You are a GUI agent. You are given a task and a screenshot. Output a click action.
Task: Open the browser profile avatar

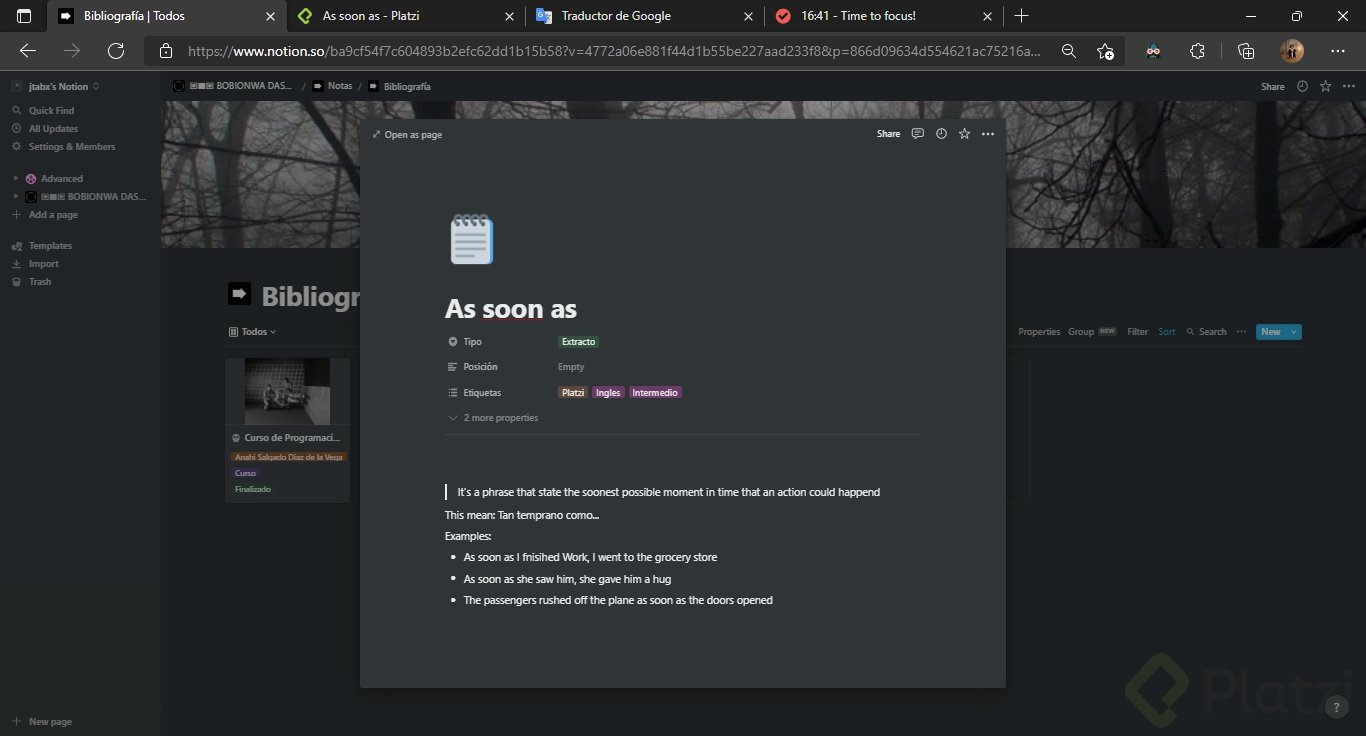pyautogui.click(x=1292, y=51)
